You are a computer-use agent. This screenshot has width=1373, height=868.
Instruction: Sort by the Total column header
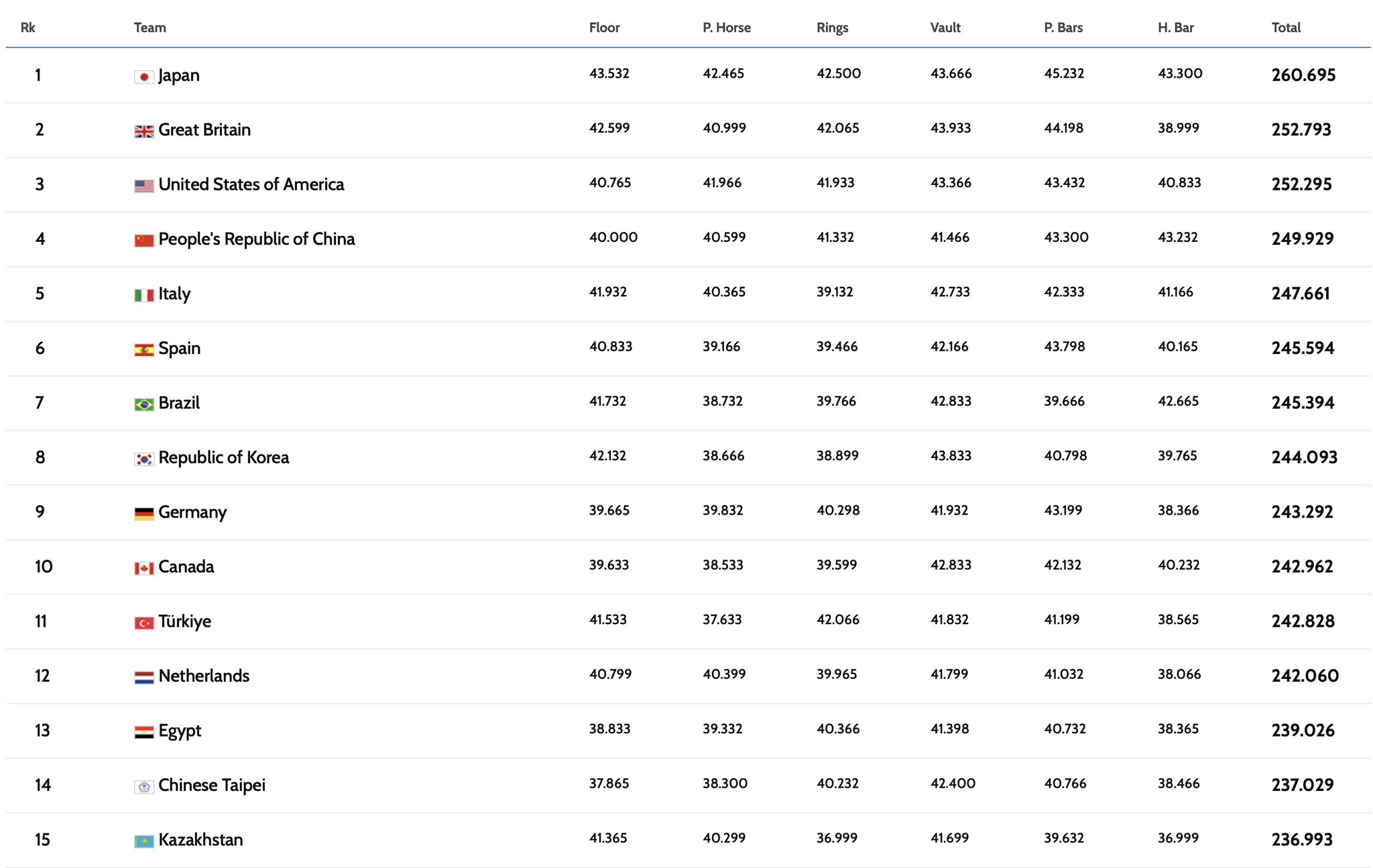1285,27
